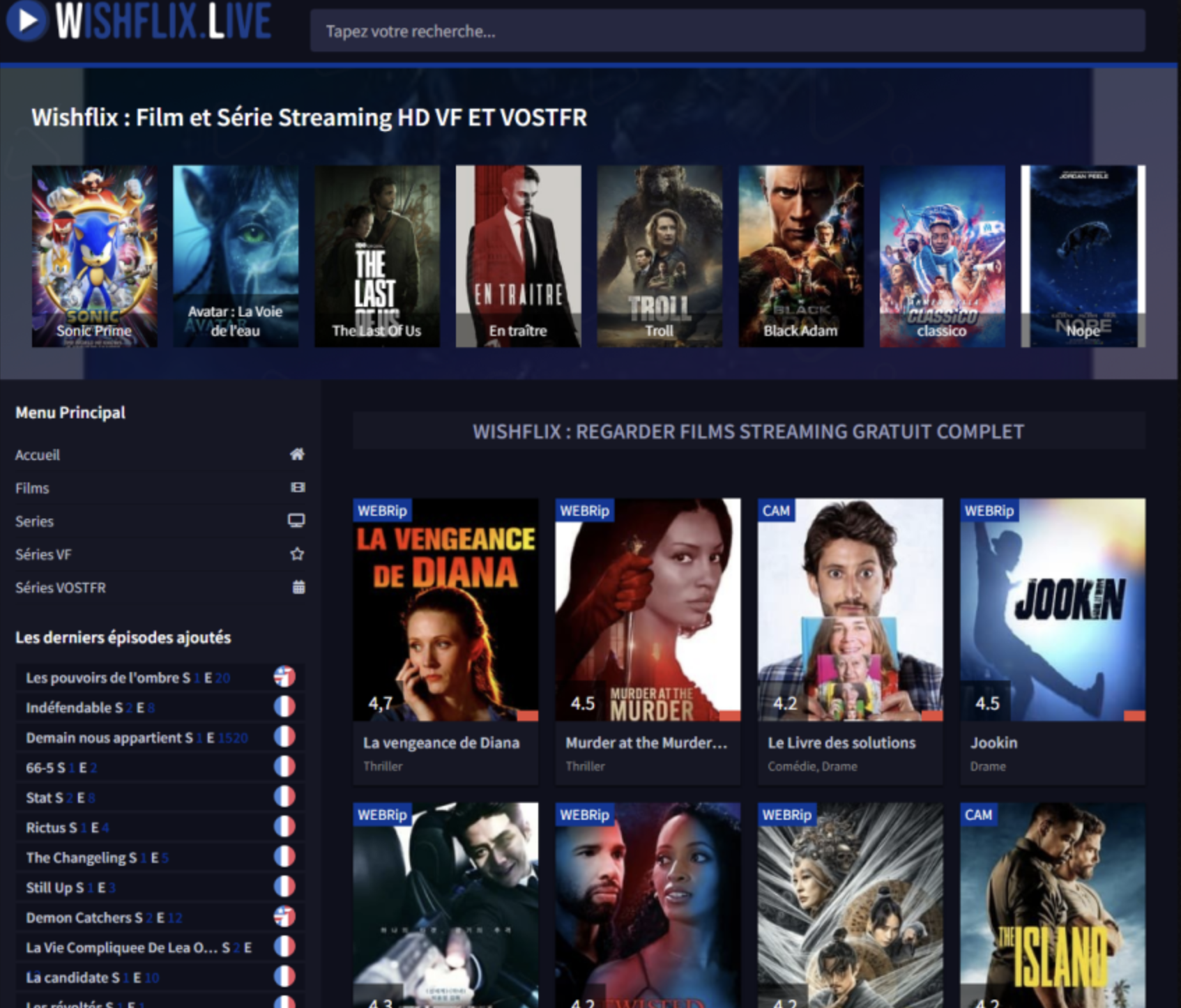Open the Nope poster

click(1083, 256)
